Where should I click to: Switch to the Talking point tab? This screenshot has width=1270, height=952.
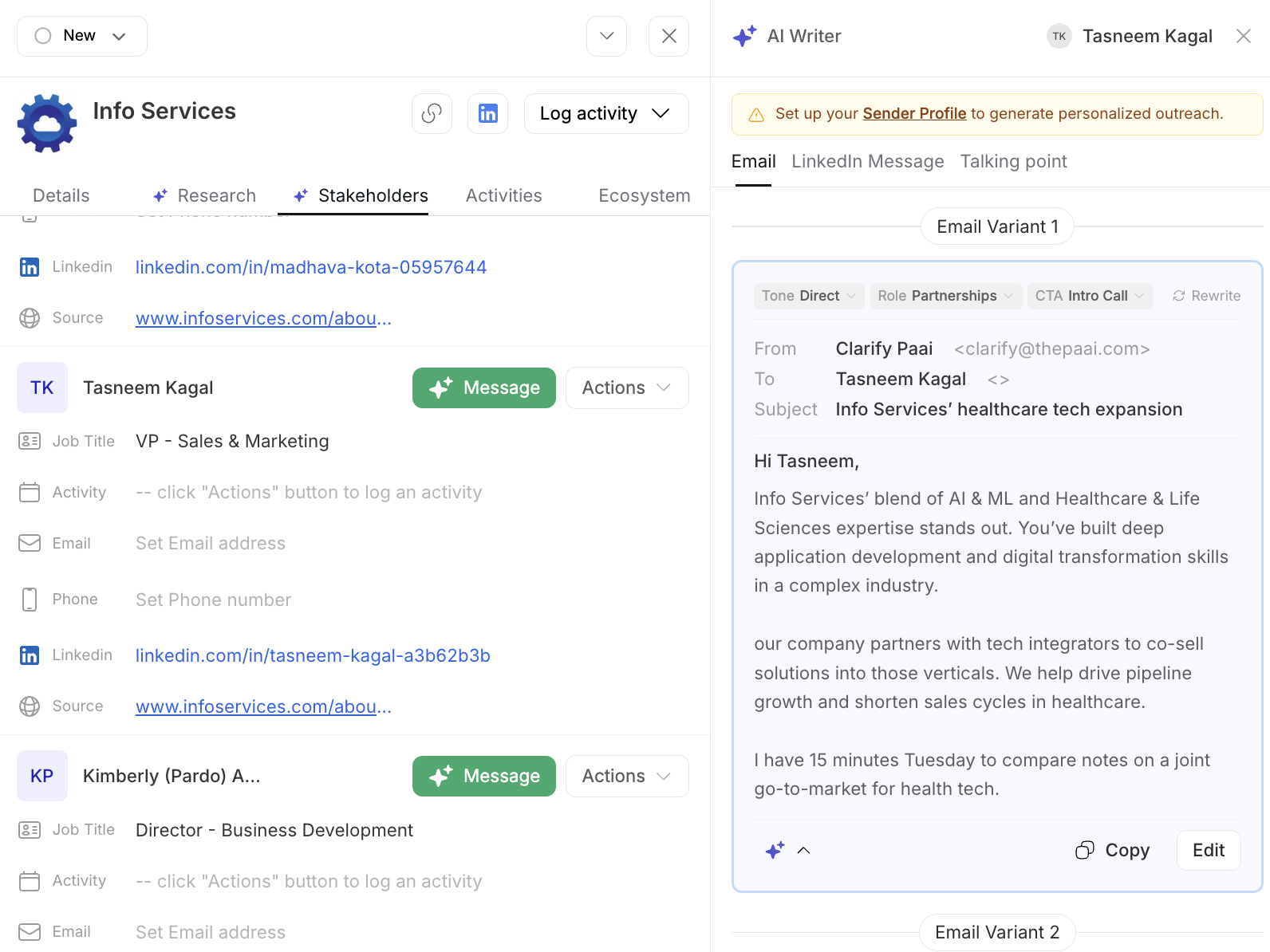(x=1013, y=161)
